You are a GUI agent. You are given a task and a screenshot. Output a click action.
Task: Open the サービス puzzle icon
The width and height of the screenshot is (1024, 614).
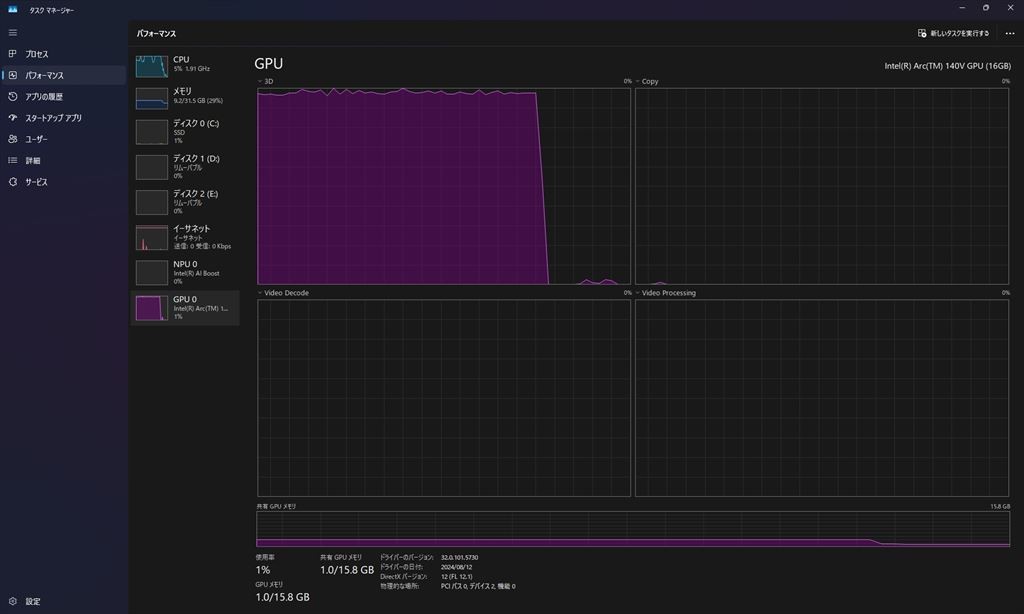tap(13, 182)
